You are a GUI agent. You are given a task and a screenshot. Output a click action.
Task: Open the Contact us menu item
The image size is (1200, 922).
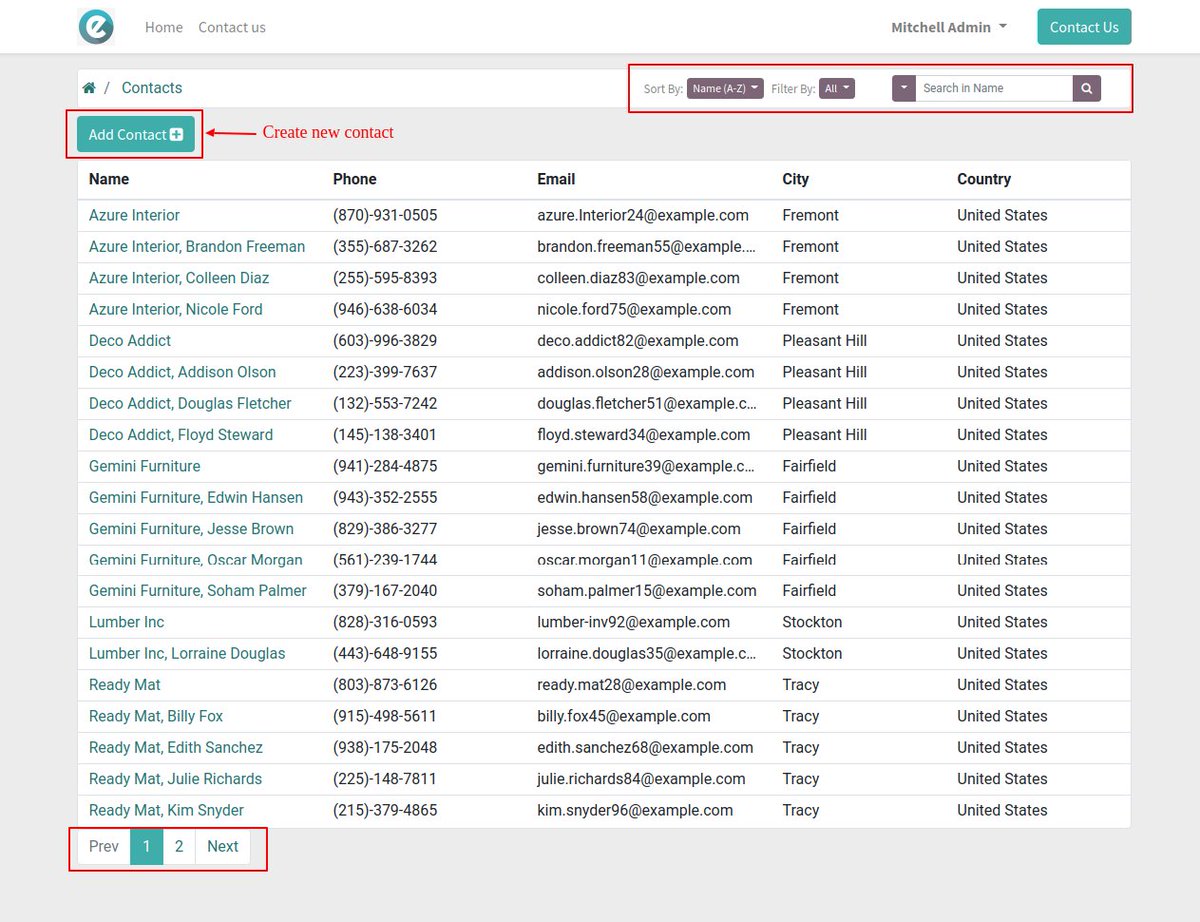[232, 27]
